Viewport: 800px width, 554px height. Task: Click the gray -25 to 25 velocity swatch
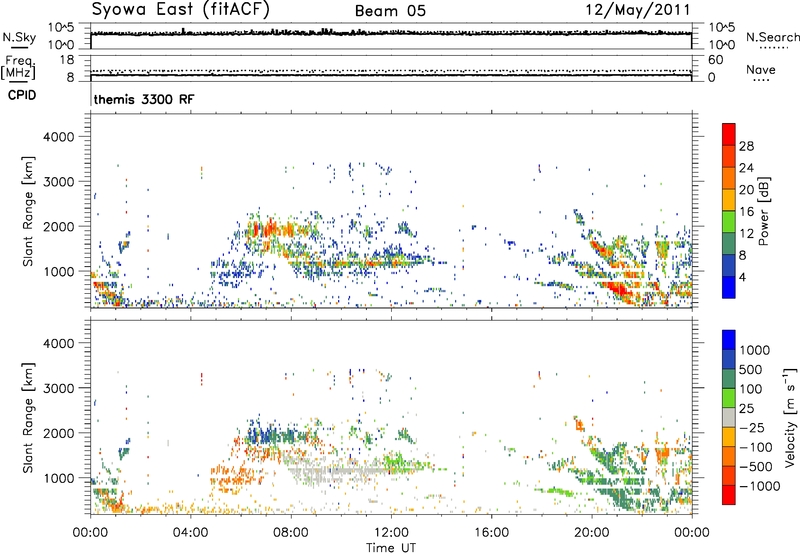point(729,417)
